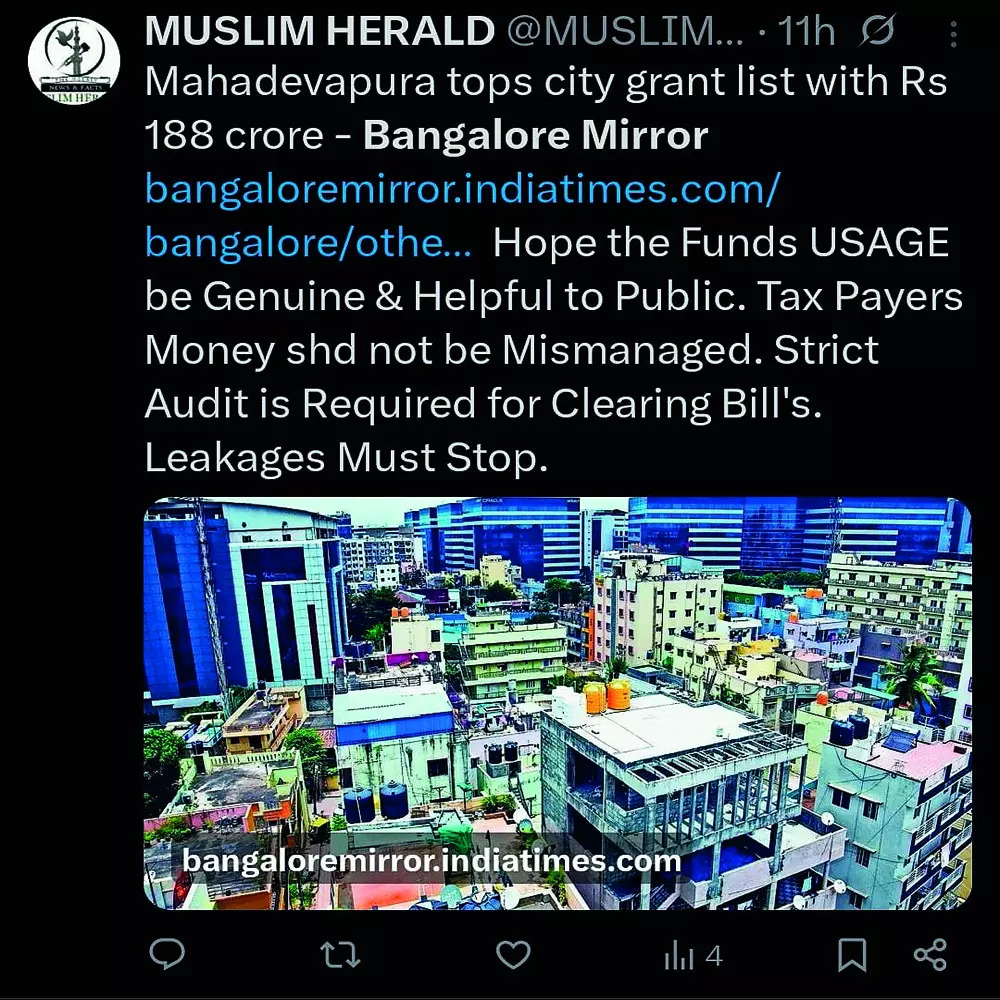Open the three-dot more options menu
The width and height of the screenshot is (1000, 1000).
[x=953, y=34]
